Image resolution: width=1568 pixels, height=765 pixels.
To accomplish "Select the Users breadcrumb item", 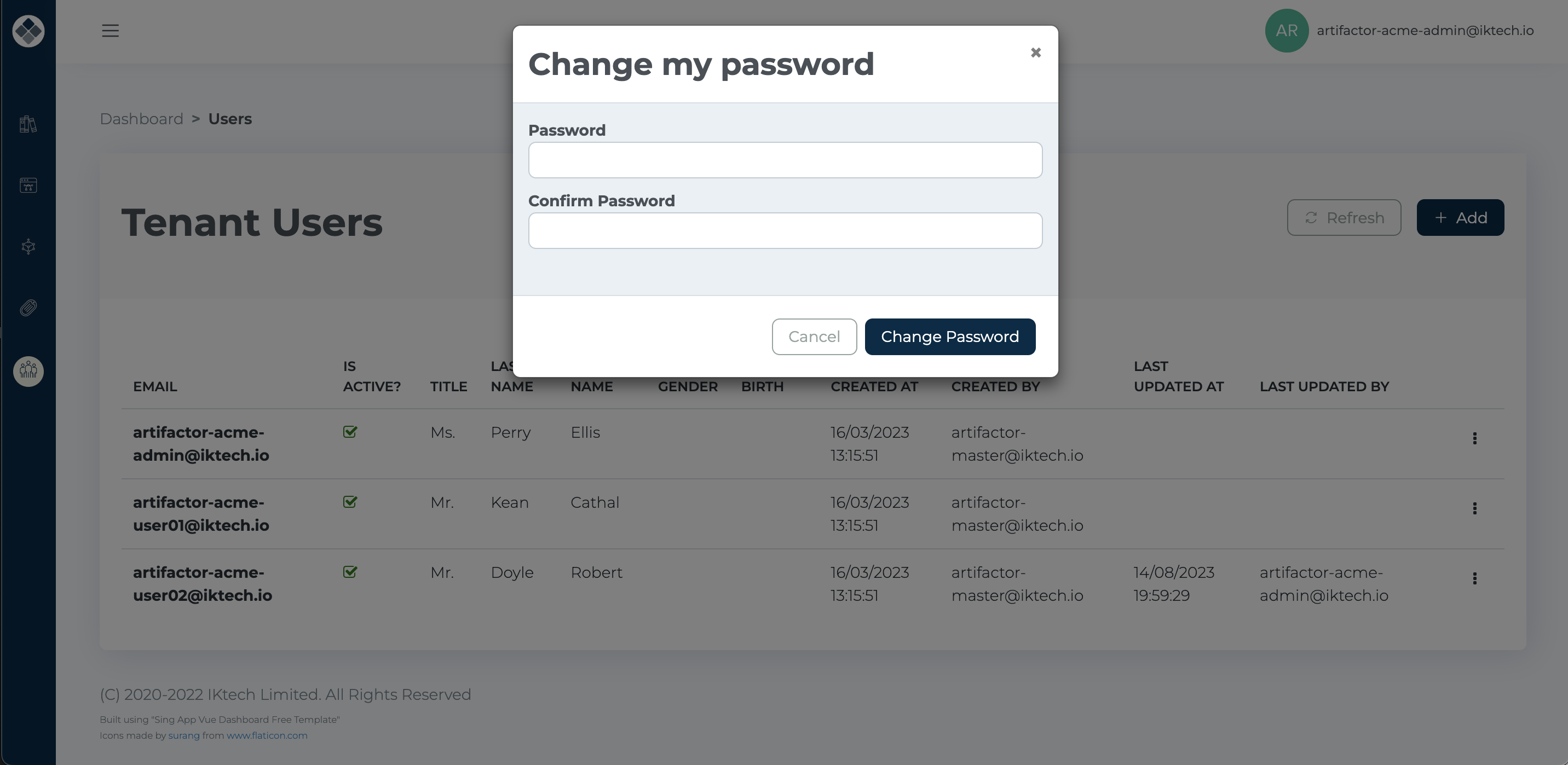I will pos(229,119).
